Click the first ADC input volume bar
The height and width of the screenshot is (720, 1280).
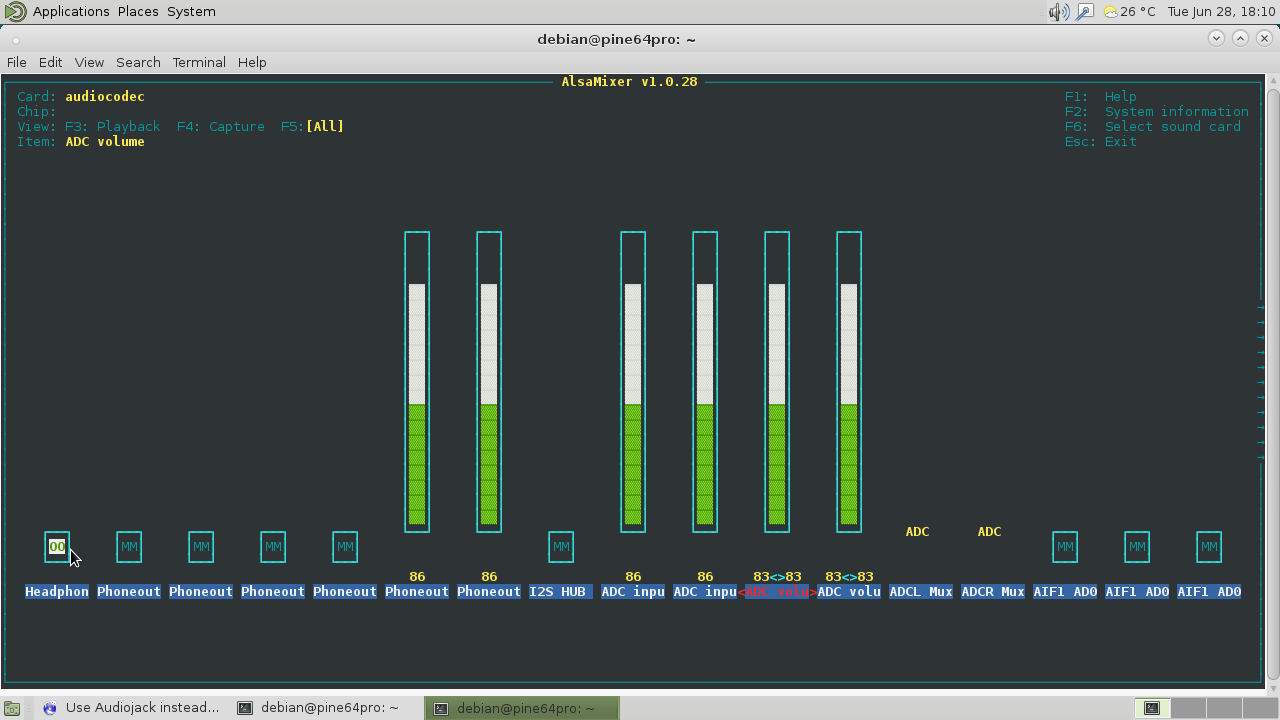tap(633, 400)
